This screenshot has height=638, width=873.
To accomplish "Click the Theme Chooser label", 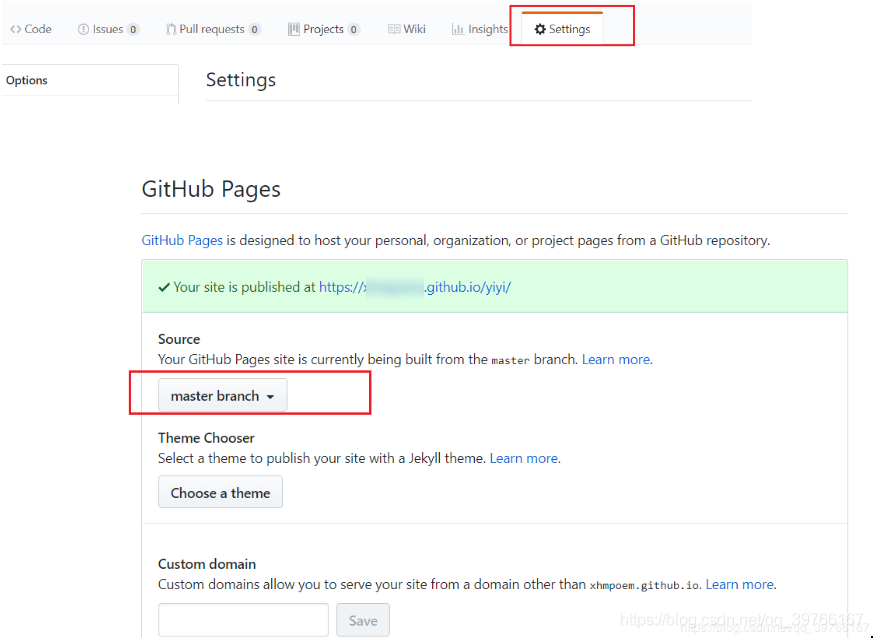I will [x=206, y=438].
